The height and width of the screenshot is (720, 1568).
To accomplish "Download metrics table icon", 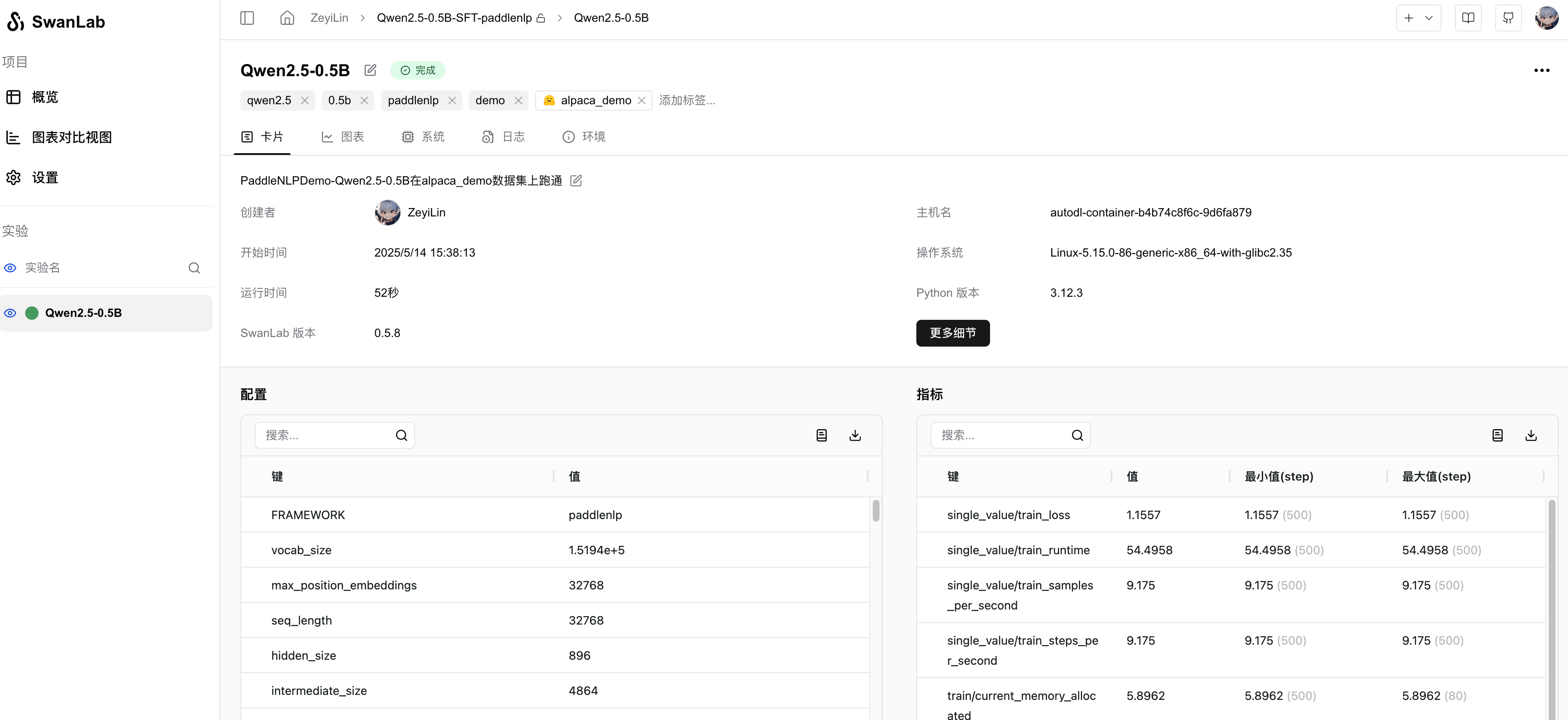I will click(x=1530, y=435).
